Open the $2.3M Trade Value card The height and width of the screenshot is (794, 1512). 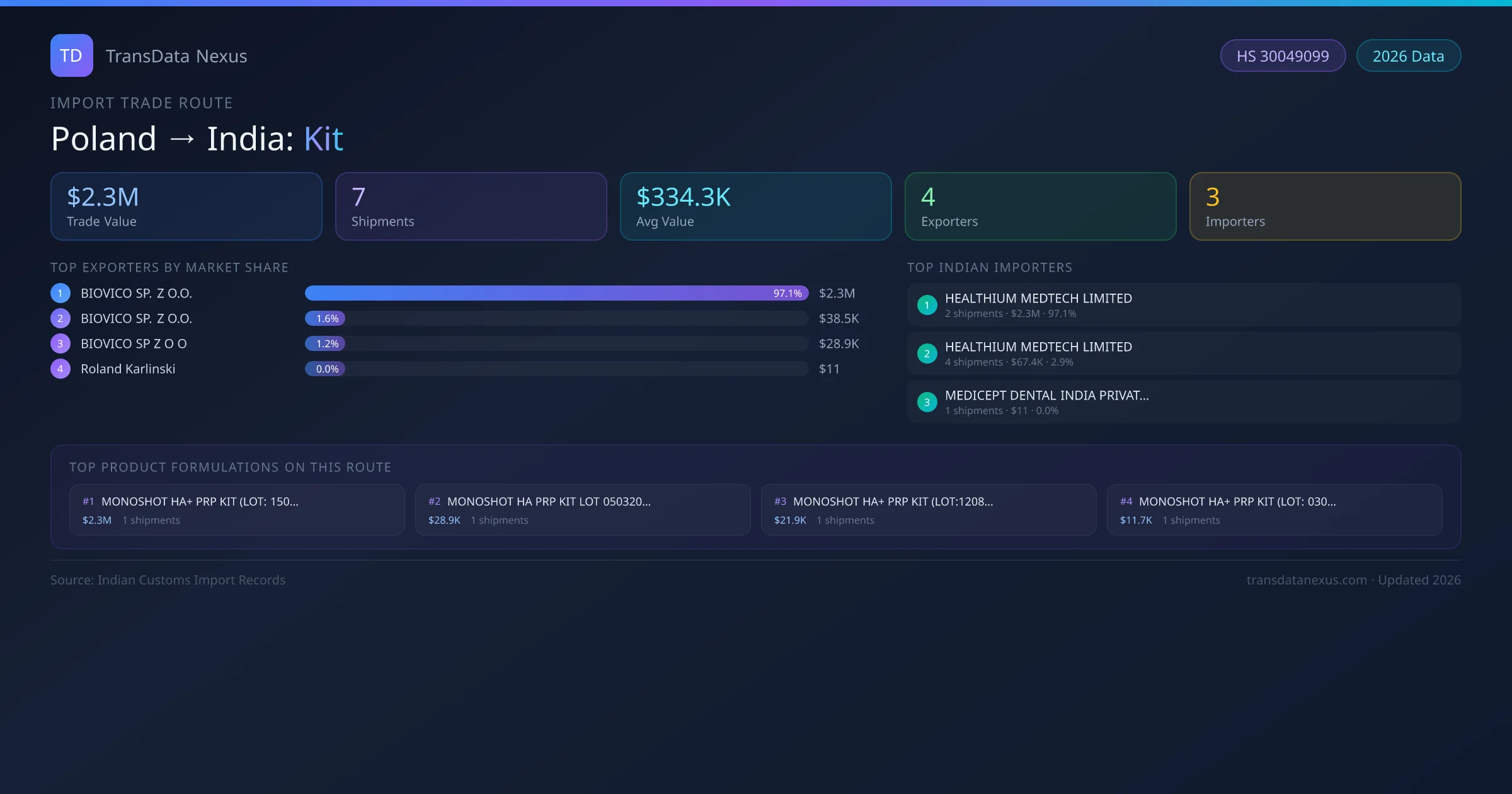pyautogui.click(x=186, y=207)
